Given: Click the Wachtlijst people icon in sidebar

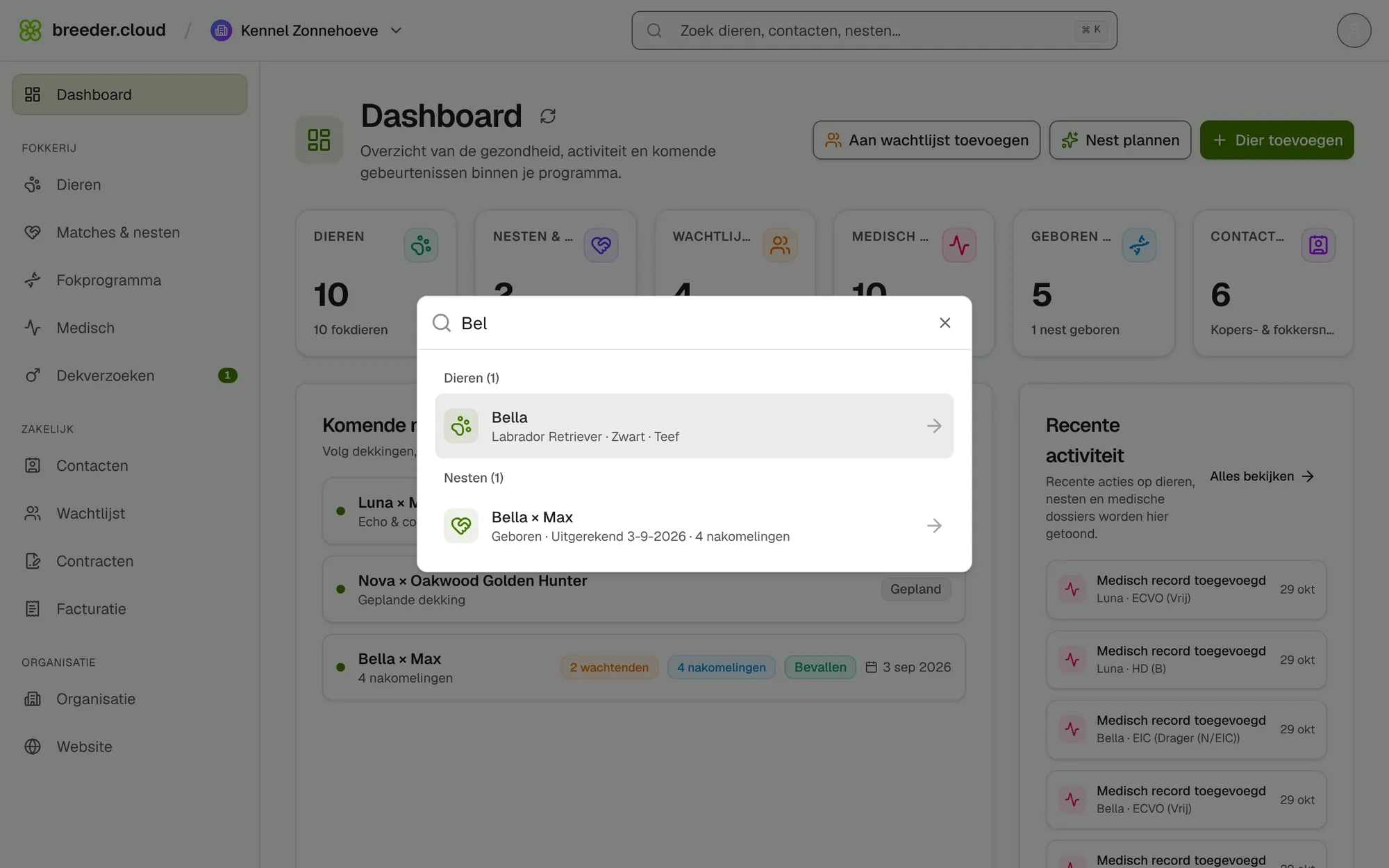Looking at the screenshot, I should click(33, 514).
